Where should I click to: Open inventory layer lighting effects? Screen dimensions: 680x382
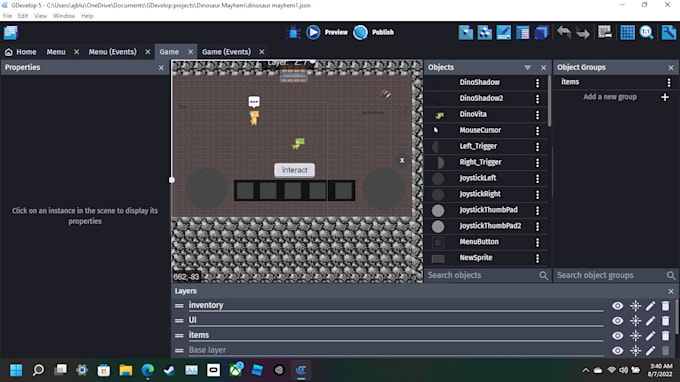(635, 306)
